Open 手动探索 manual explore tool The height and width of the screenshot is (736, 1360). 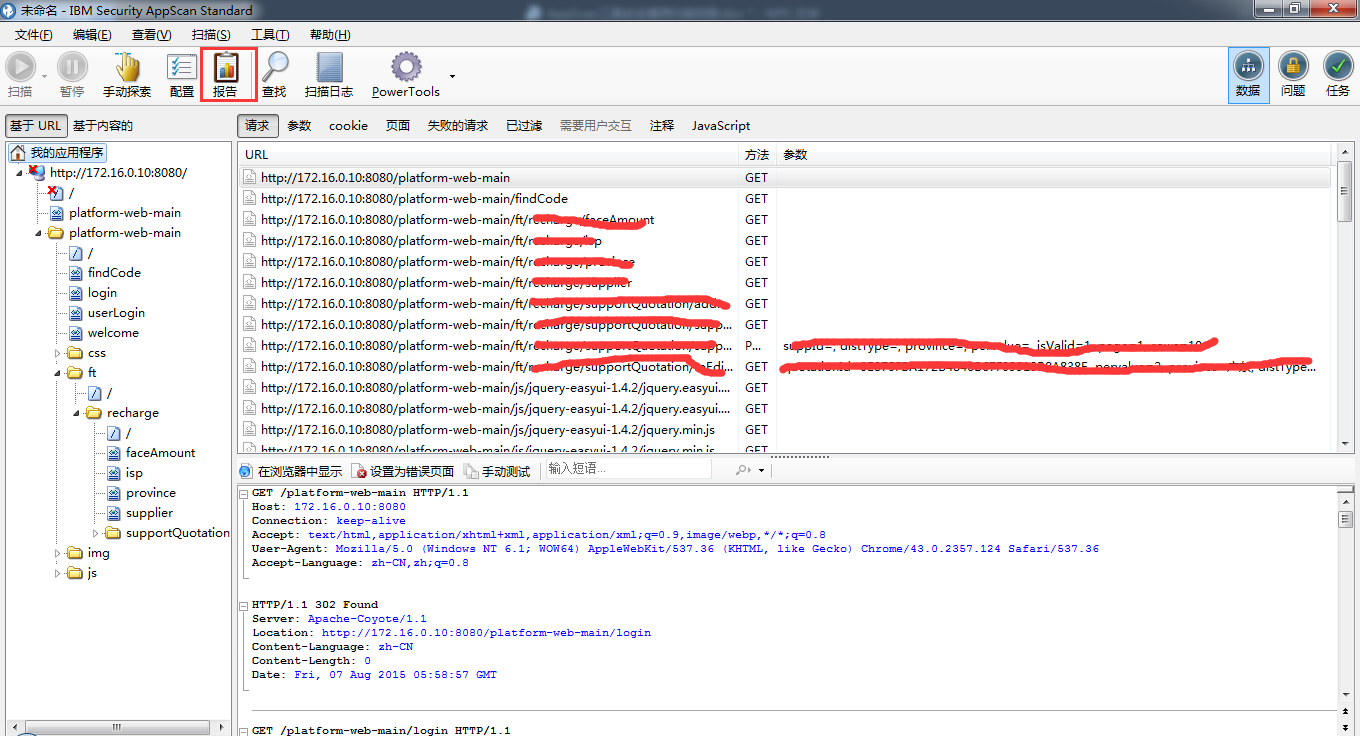[127, 67]
